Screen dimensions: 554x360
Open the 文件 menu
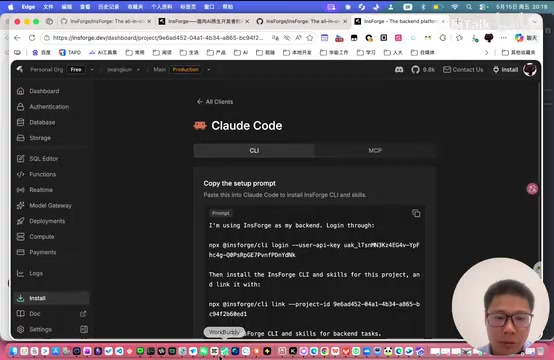coord(48,7)
